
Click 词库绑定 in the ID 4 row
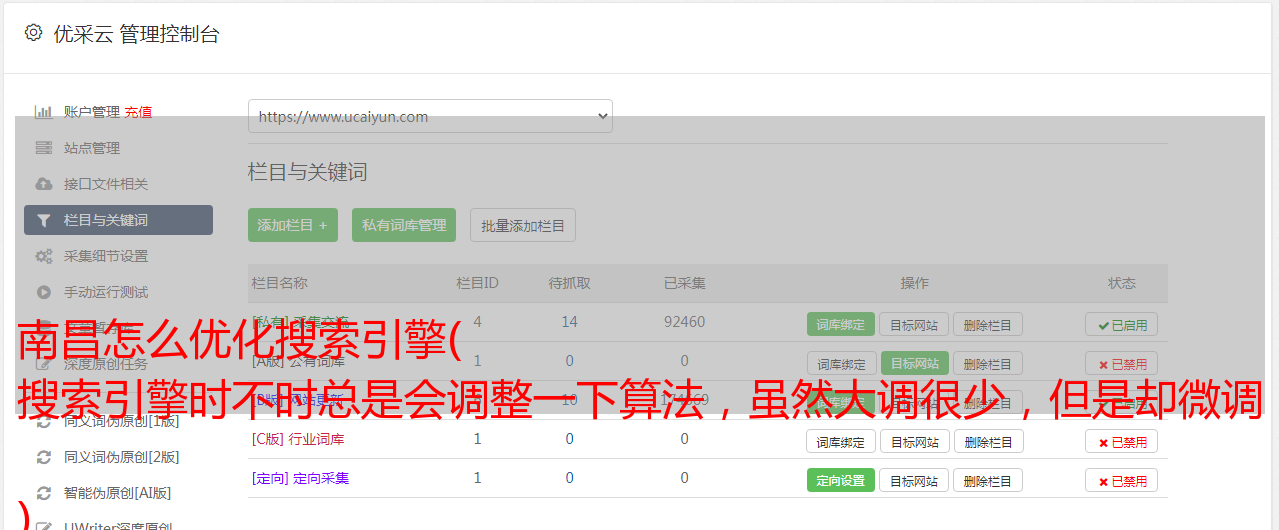click(841, 324)
